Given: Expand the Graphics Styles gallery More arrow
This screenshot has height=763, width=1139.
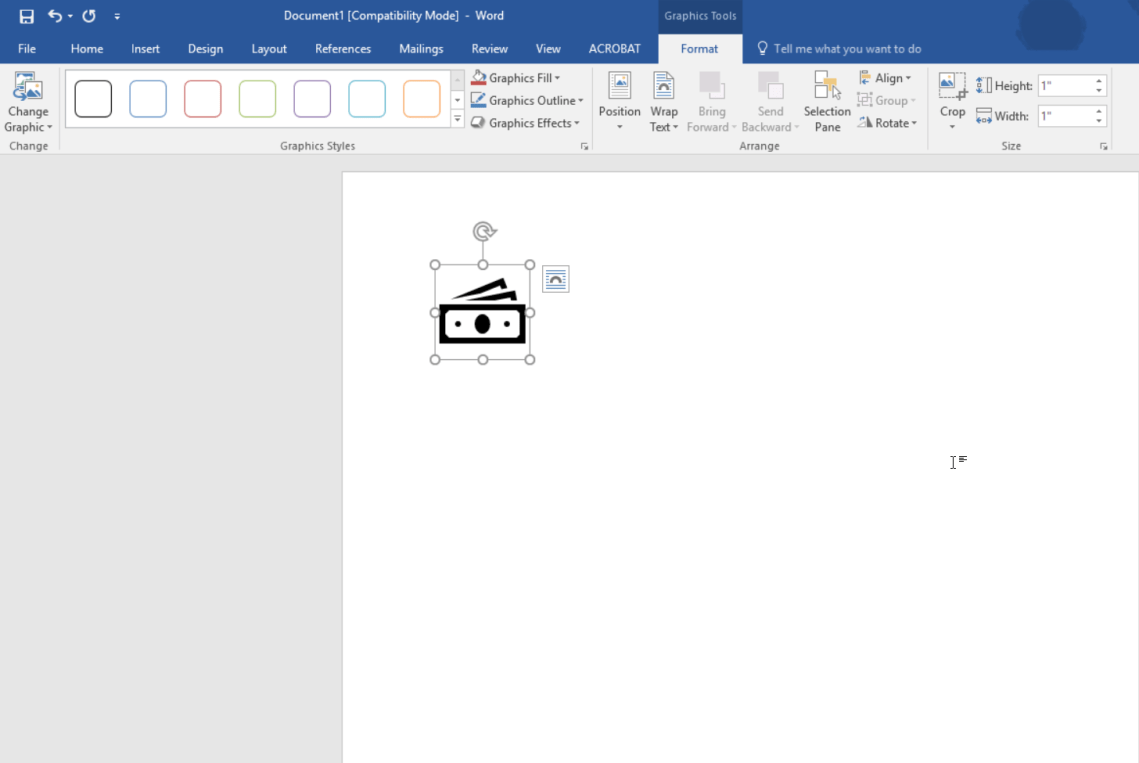Looking at the screenshot, I should tap(457, 120).
